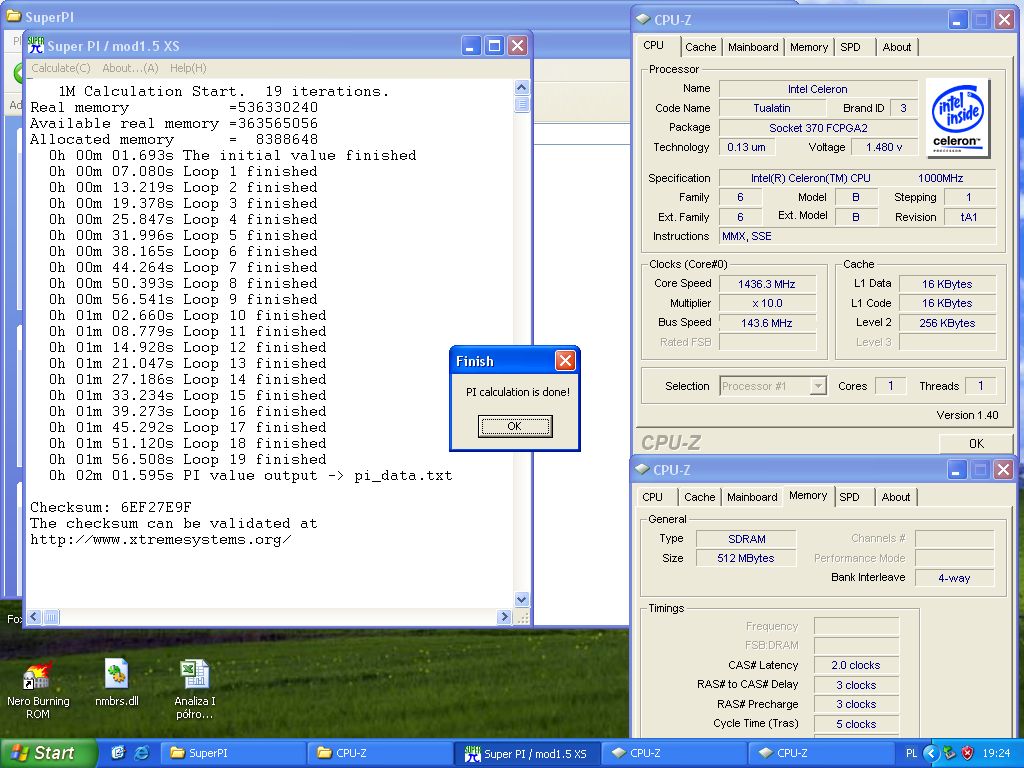This screenshot has width=1024, height=768.
Task: Click Core Speed value 1436.3 MHz
Action: (767, 284)
